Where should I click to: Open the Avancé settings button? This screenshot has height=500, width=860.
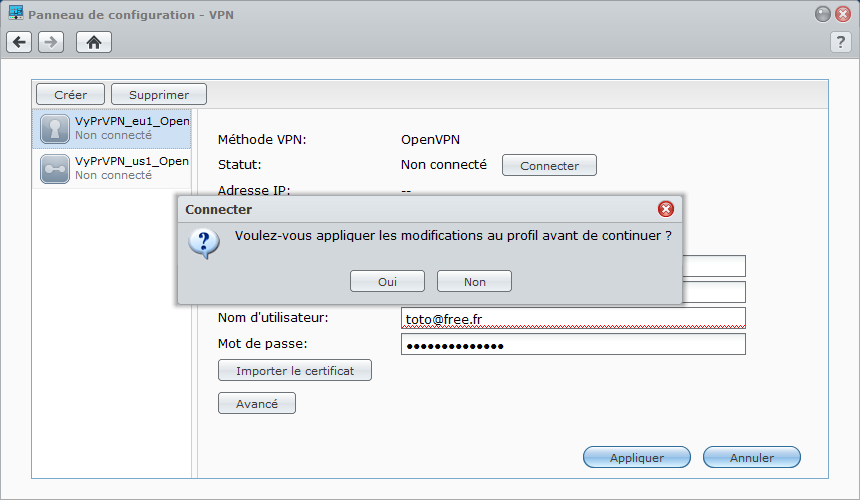(x=257, y=403)
